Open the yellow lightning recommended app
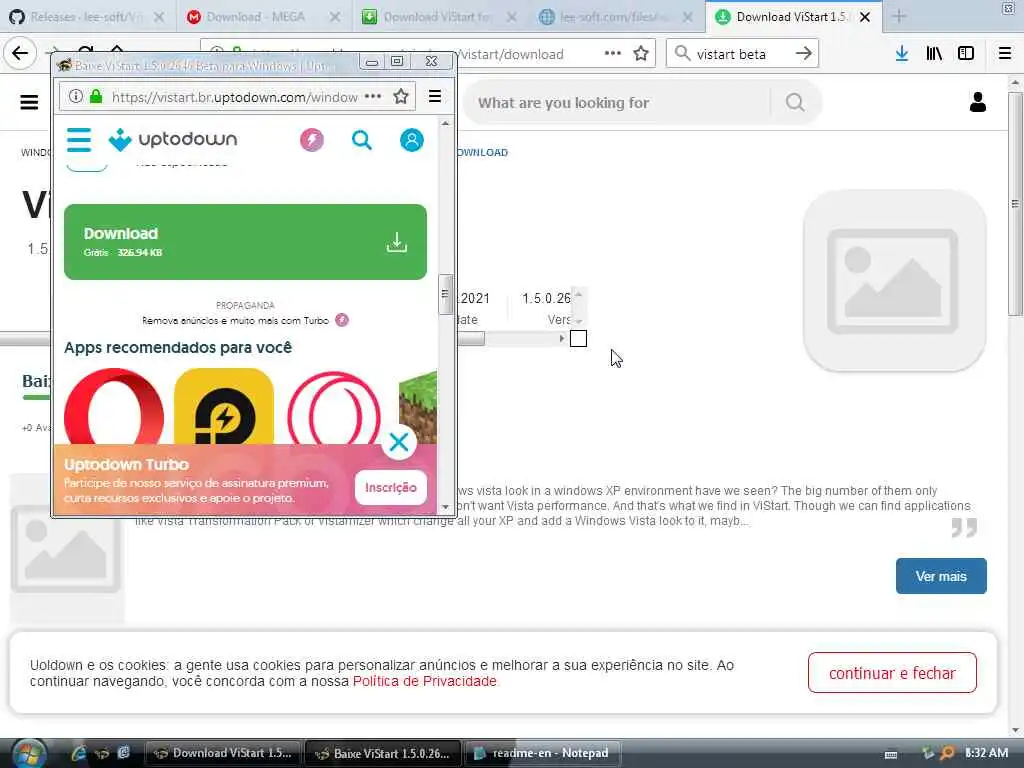 pos(224,408)
